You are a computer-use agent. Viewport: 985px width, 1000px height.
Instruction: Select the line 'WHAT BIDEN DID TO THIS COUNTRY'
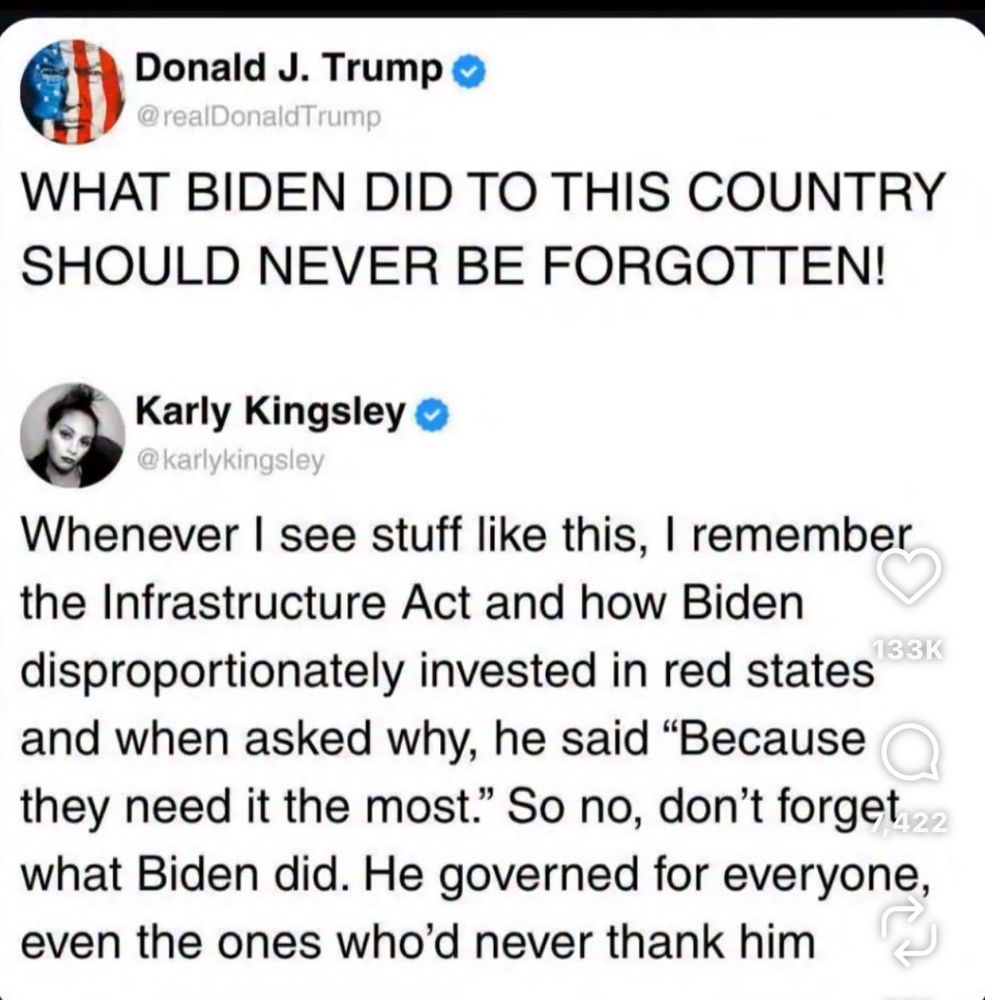(x=482, y=191)
